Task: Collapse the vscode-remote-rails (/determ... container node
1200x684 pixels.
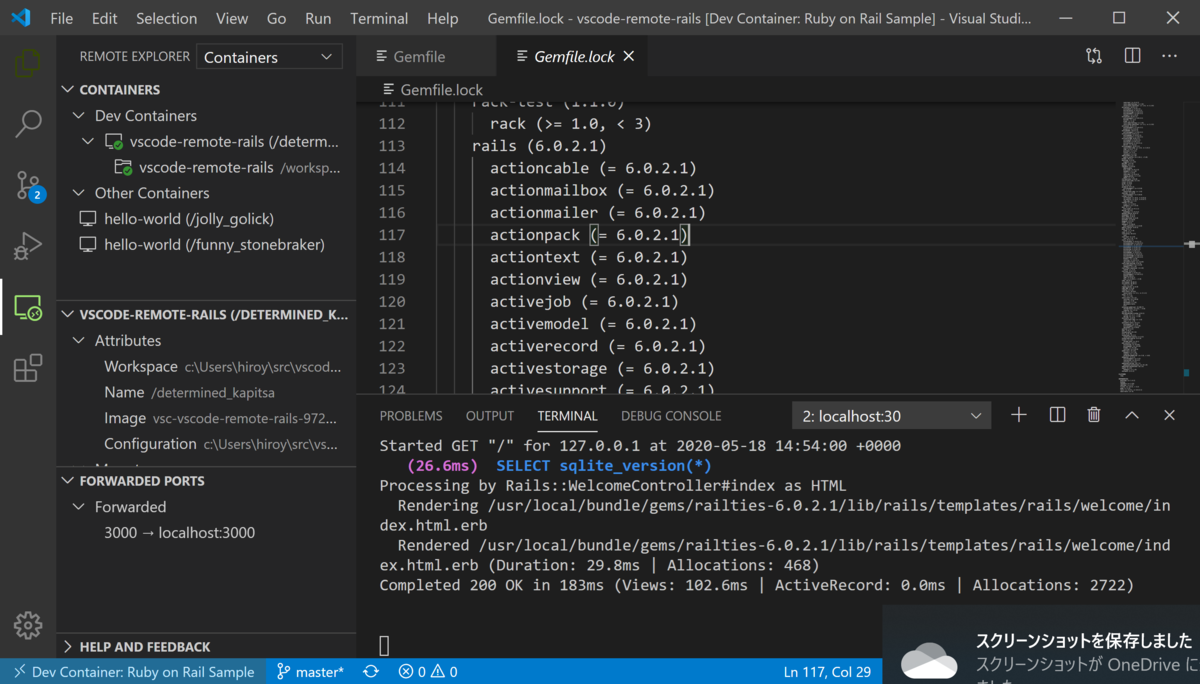Action: point(89,142)
